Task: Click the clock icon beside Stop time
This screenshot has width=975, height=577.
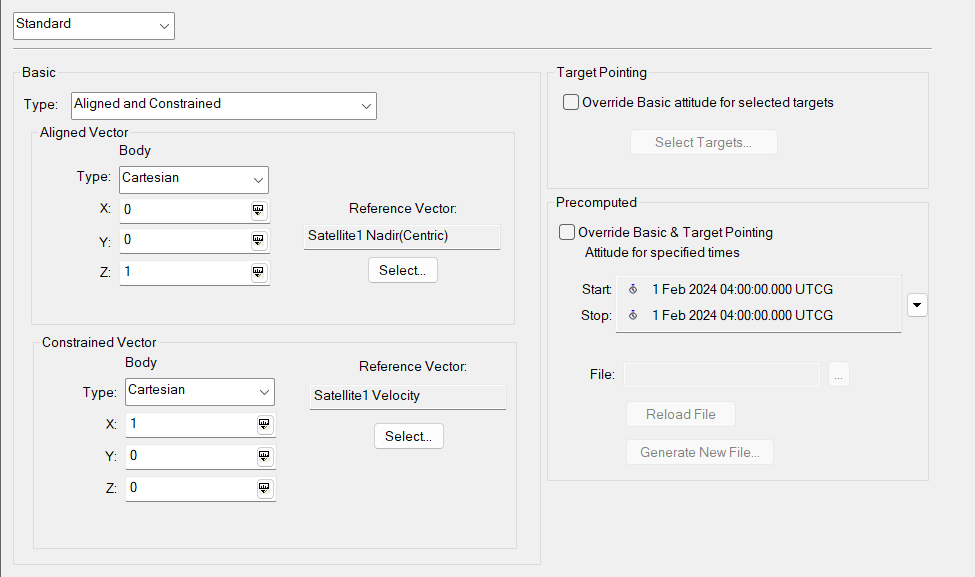Action: [x=632, y=315]
